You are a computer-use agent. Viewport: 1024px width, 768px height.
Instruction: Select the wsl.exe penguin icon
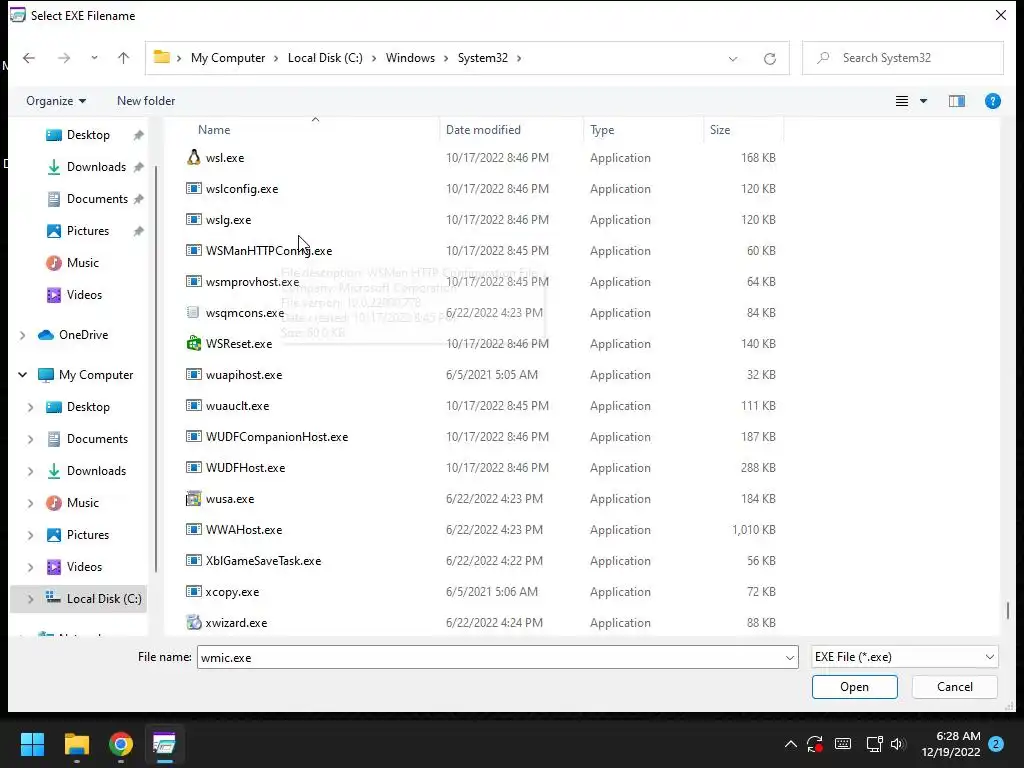[193, 157]
